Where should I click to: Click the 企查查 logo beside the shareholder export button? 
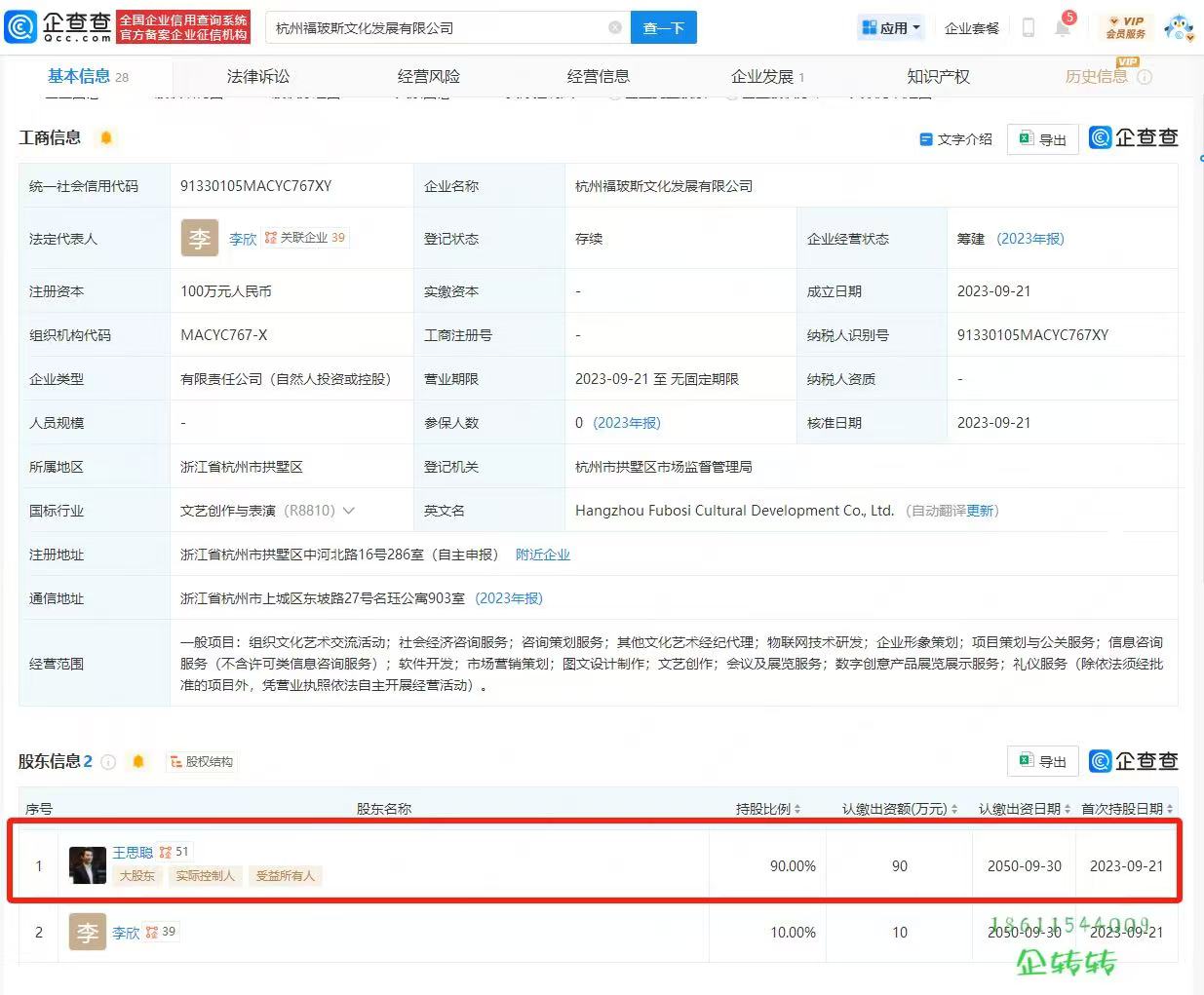1134,761
